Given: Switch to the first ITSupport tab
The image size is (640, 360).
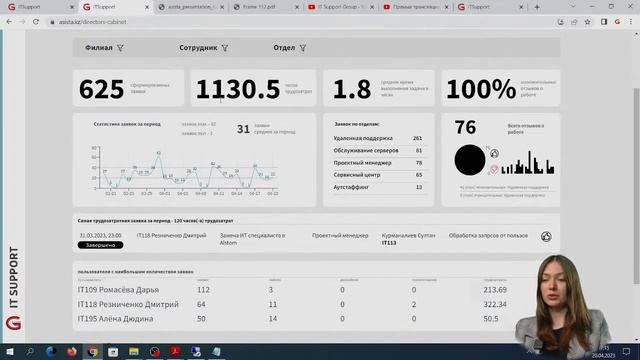Looking at the screenshot, I should point(40,7).
